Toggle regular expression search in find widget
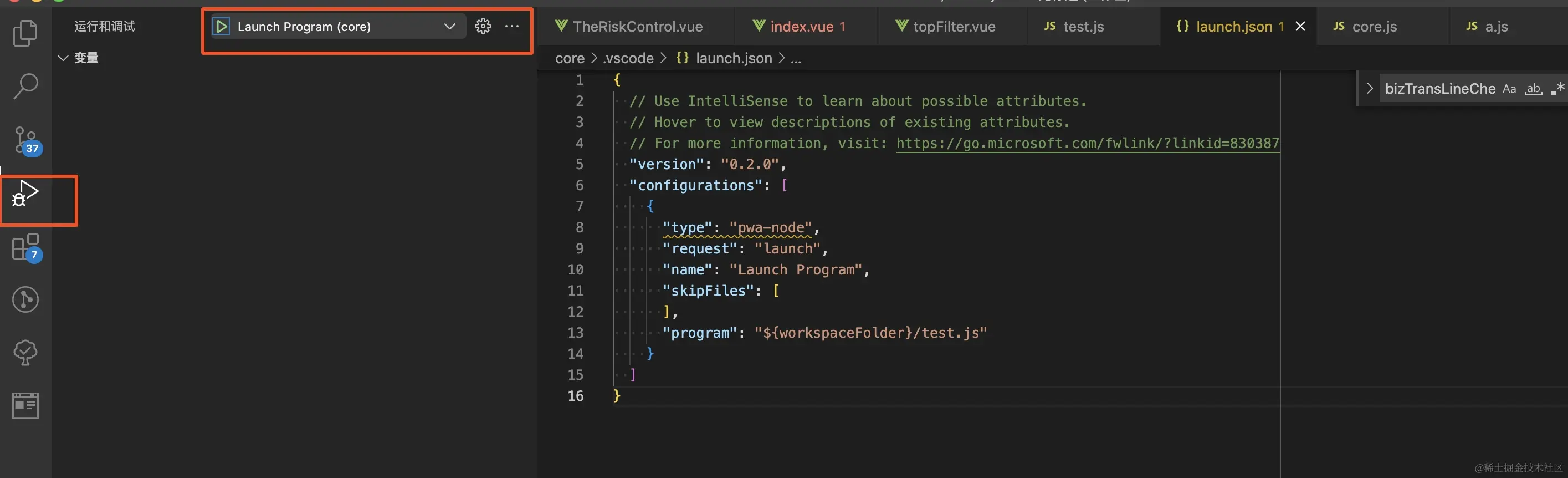Image resolution: width=1568 pixels, height=478 pixels. tap(1557, 89)
